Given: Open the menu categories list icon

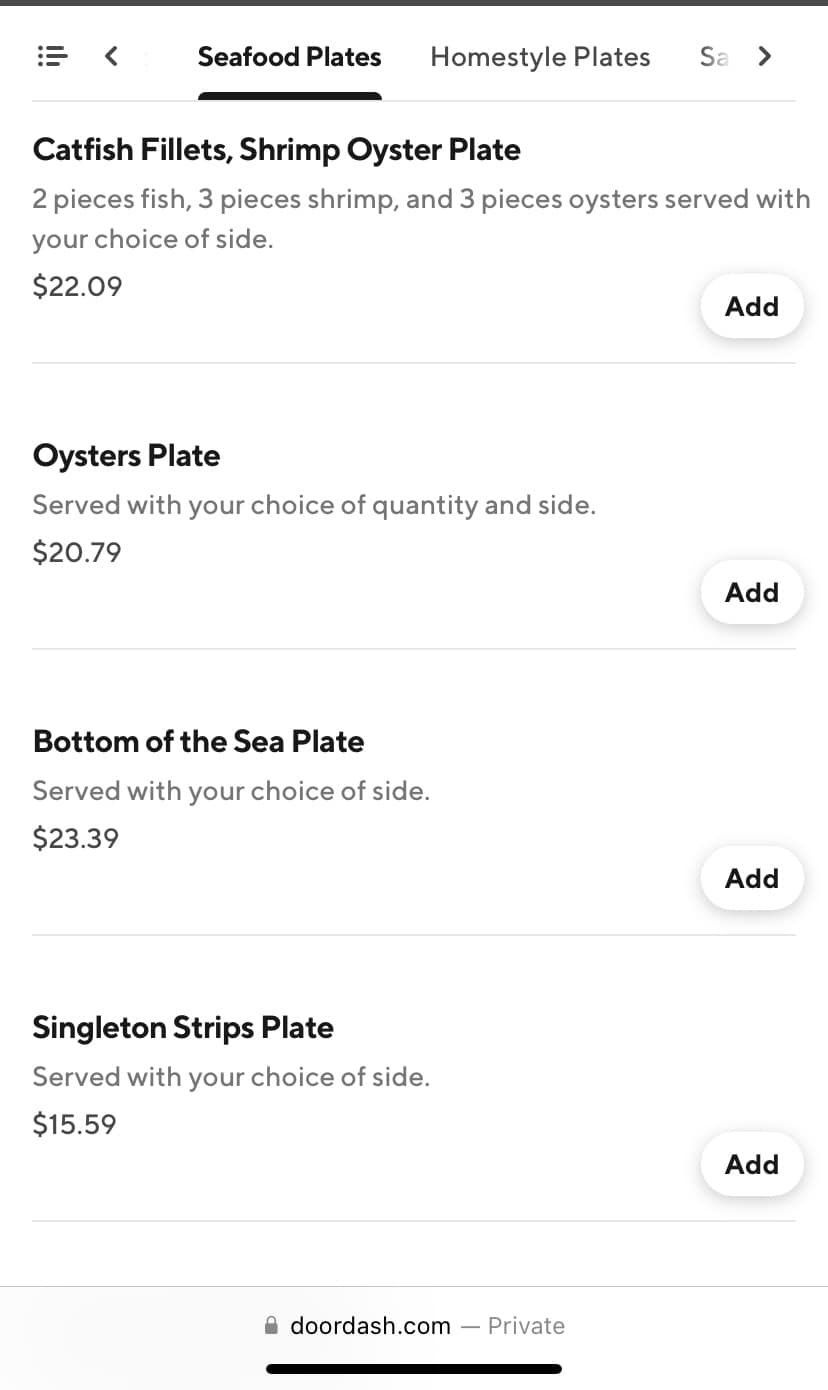Looking at the screenshot, I should (52, 56).
